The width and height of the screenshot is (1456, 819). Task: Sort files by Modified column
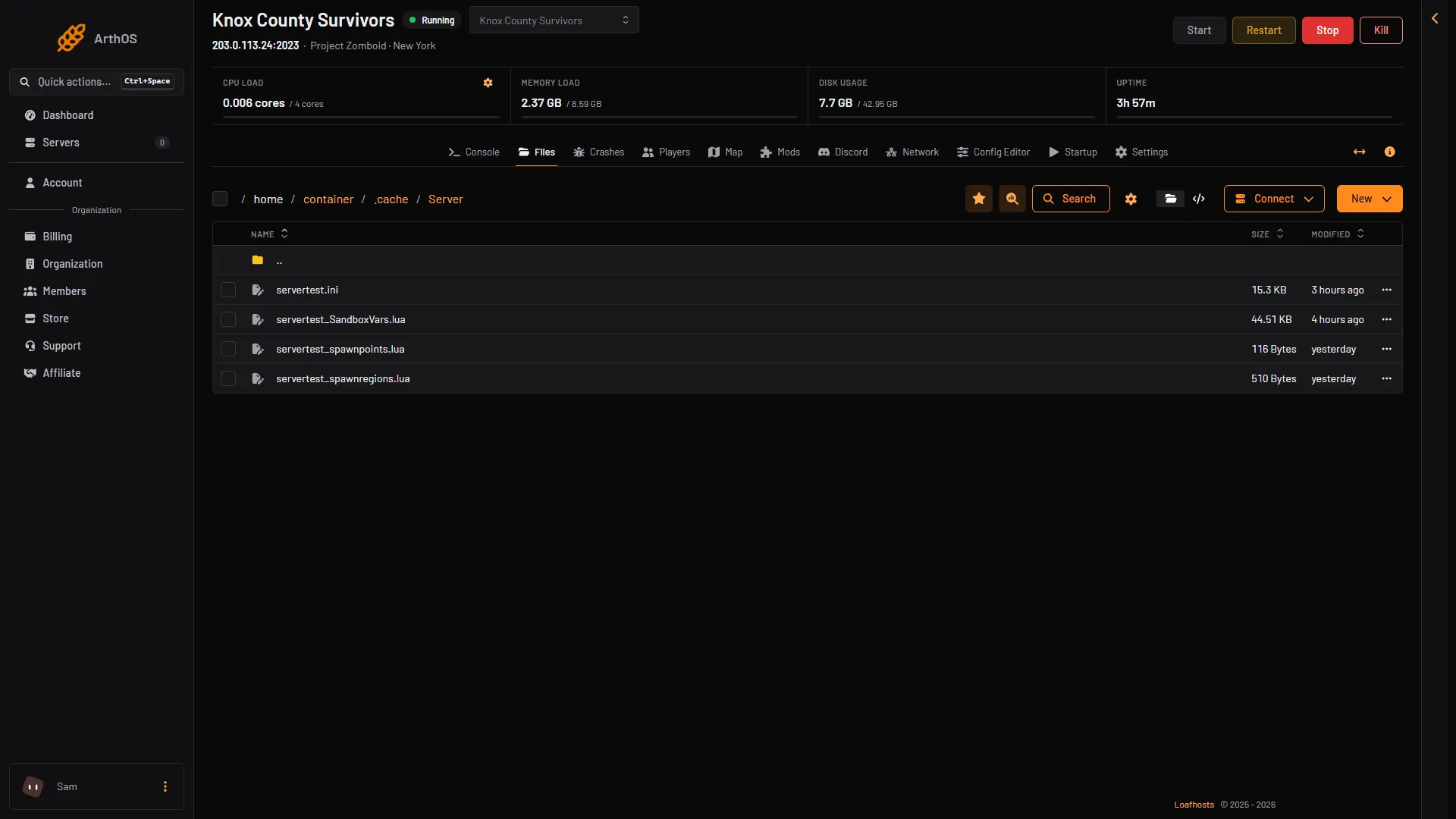pos(1338,234)
